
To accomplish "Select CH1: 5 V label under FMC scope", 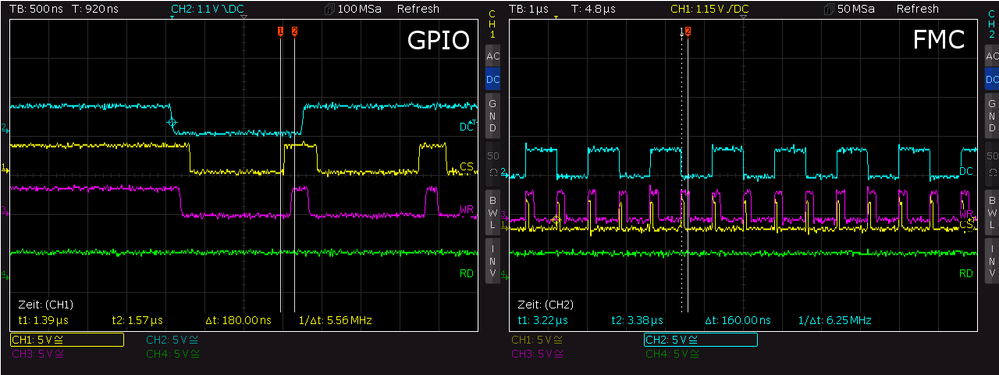I will 536,340.
